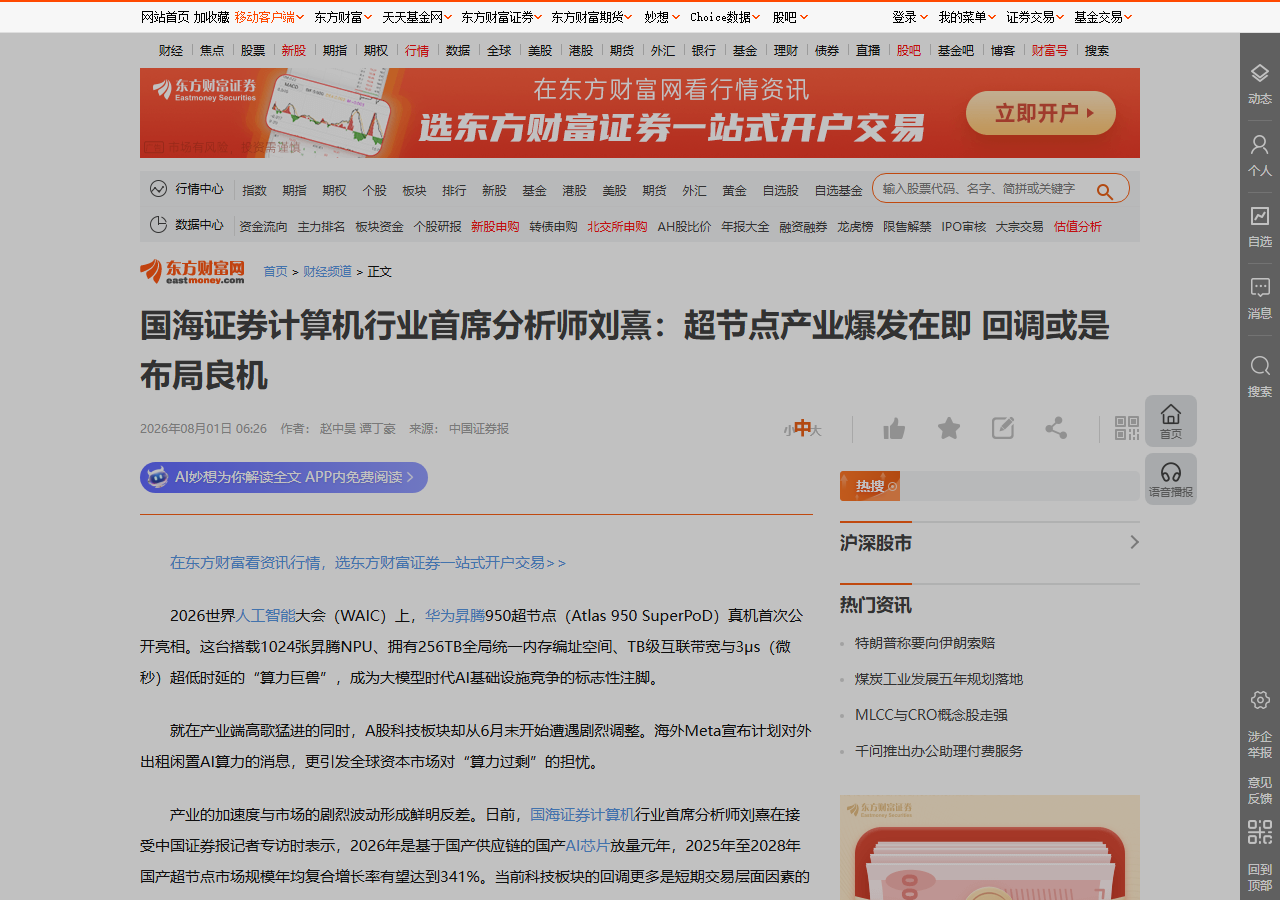Open the 自选 chart icon in sidebar
Screen dimensions: 1280x900
pyautogui.click(x=1260, y=216)
